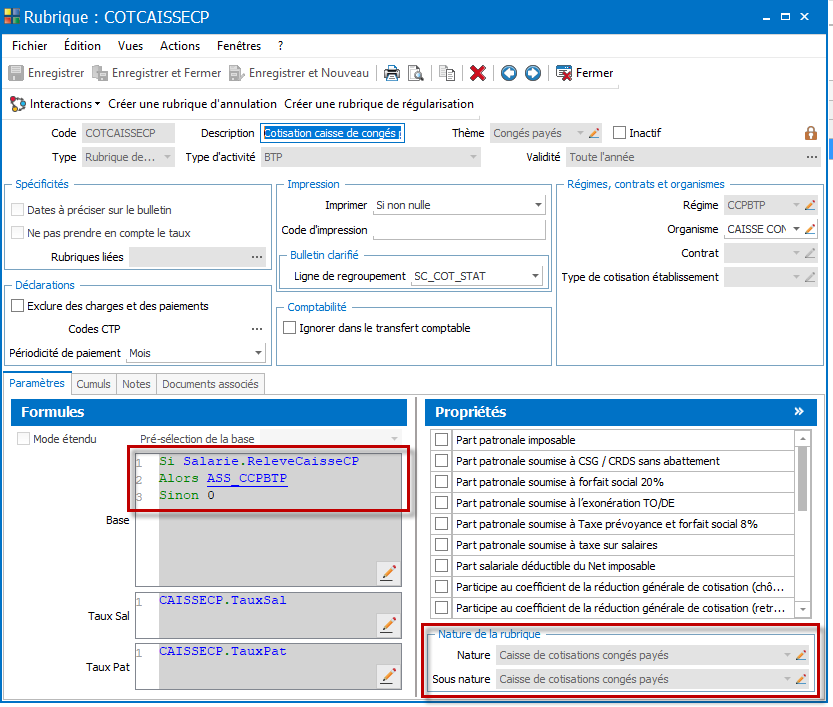Open the Thème dropdown
Viewport: 833px width, 707px height.
580,133
